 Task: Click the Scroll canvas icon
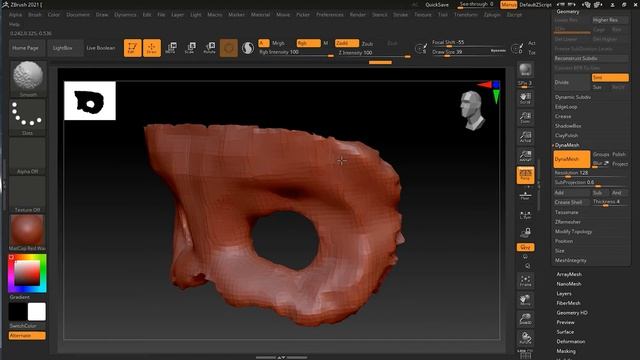coord(525,98)
